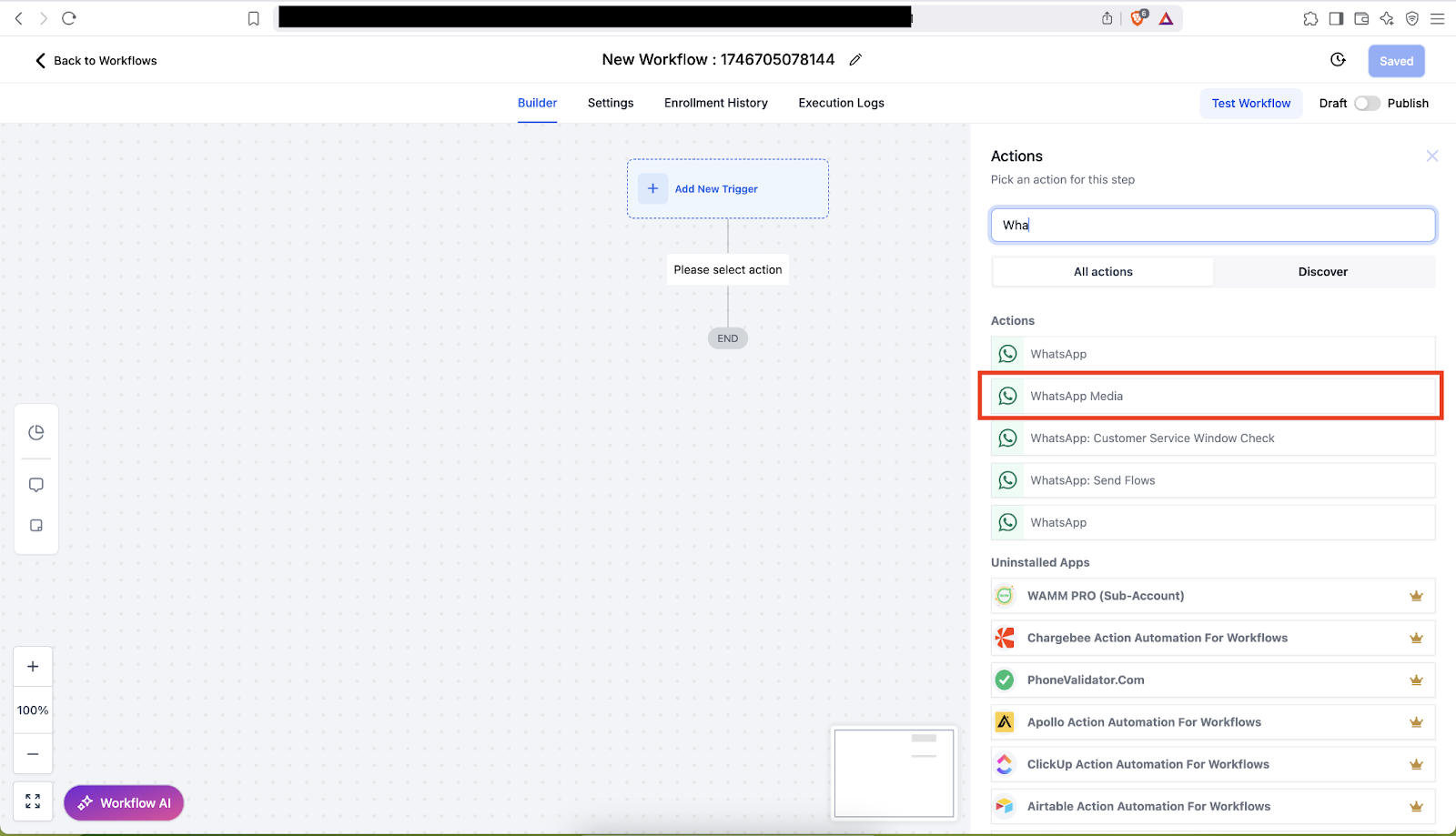Click the fit-to-screen expand icon
The image size is (1456, 836).
click(33, 801)
